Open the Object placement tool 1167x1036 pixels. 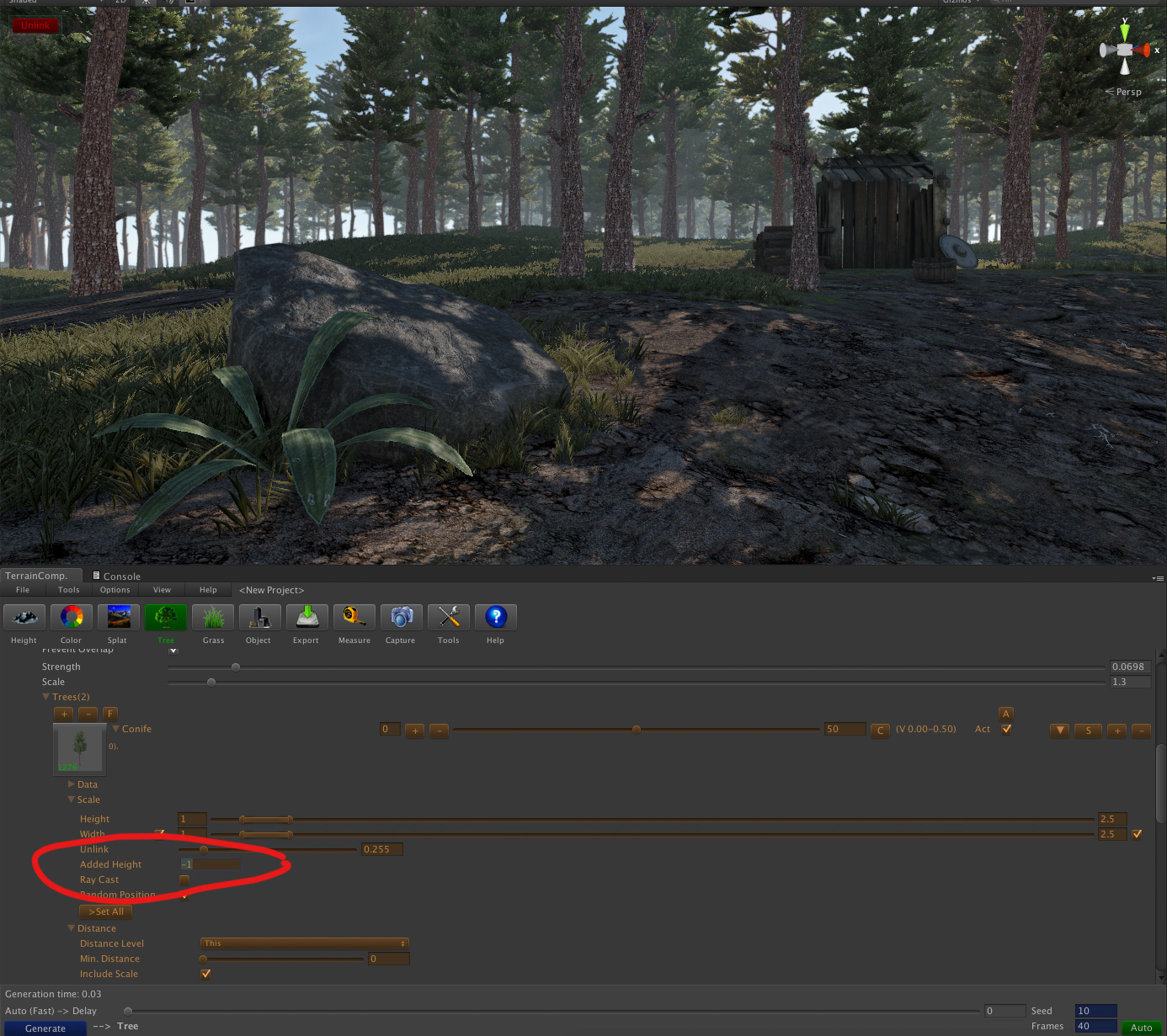pyautogui.click(x=259, y=623)
